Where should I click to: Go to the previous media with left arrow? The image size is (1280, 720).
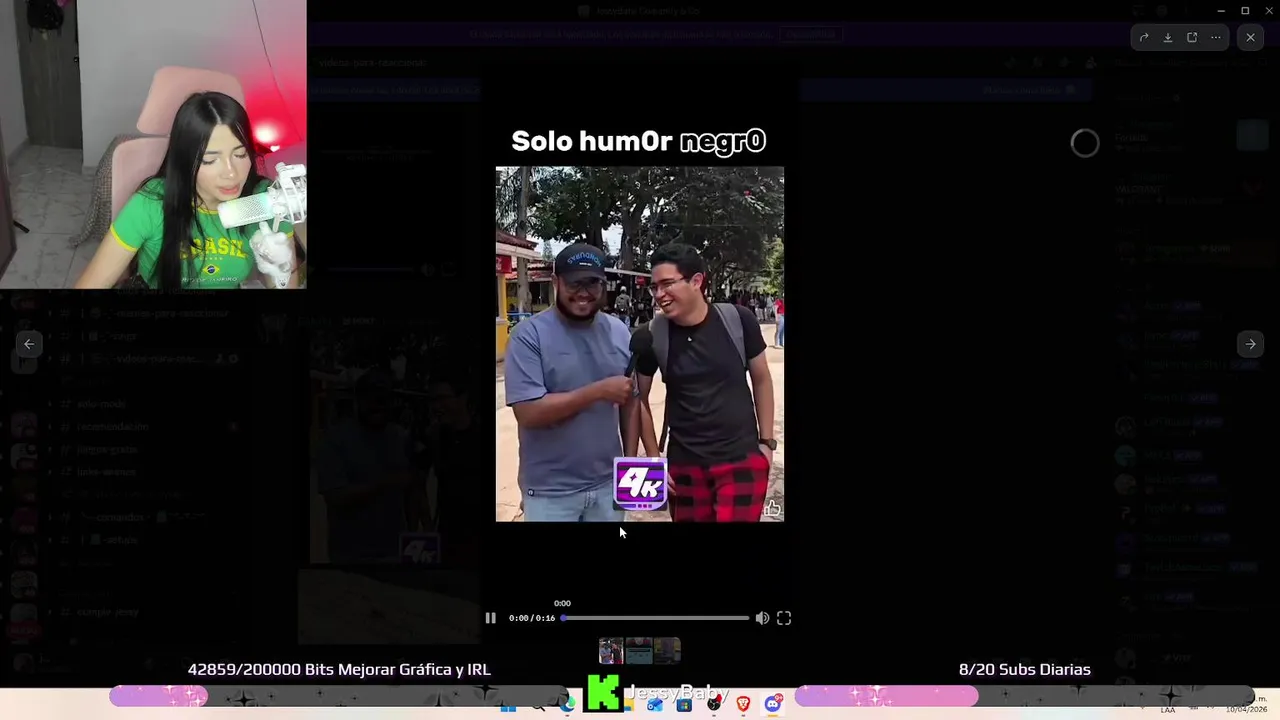click(29, 344)
